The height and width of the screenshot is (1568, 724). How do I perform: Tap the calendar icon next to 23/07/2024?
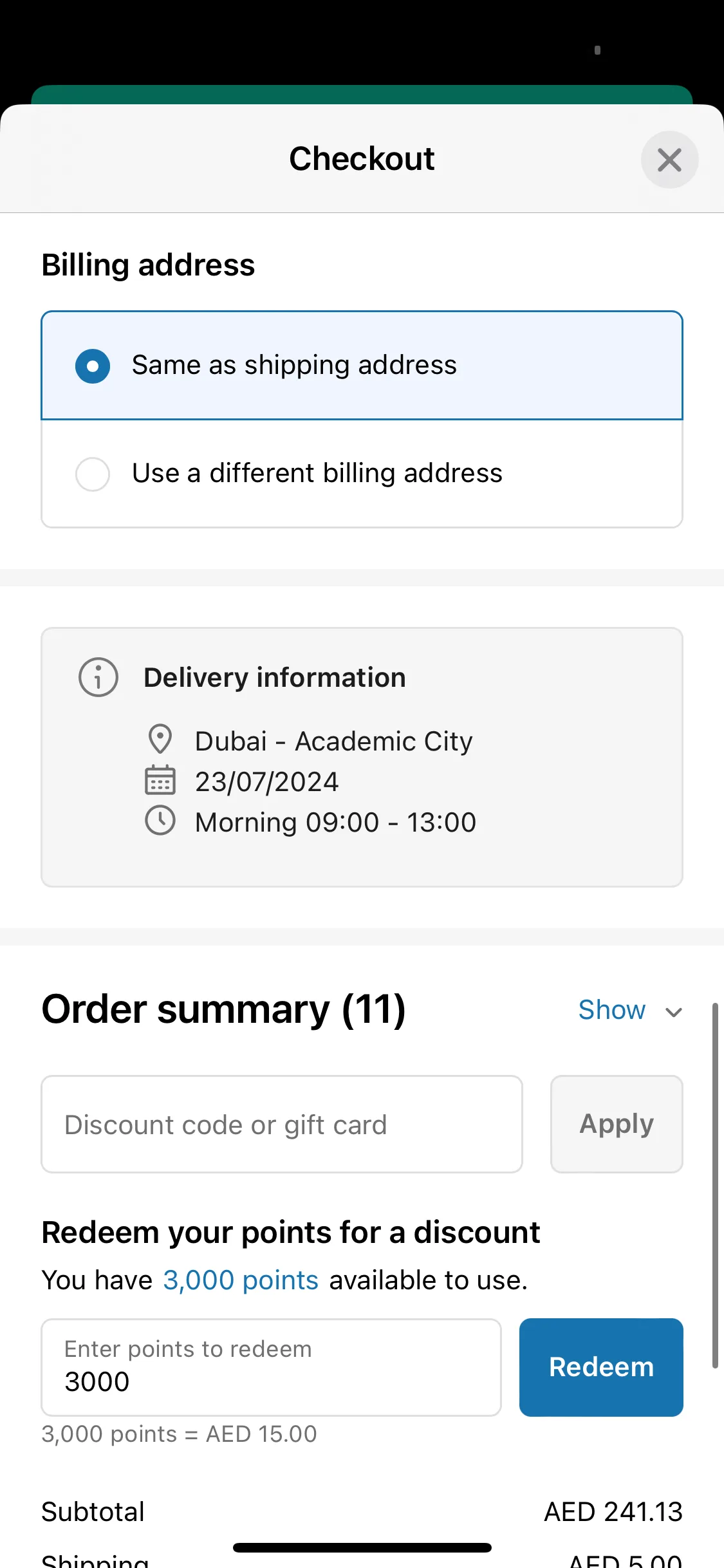[x=160, y=780]
